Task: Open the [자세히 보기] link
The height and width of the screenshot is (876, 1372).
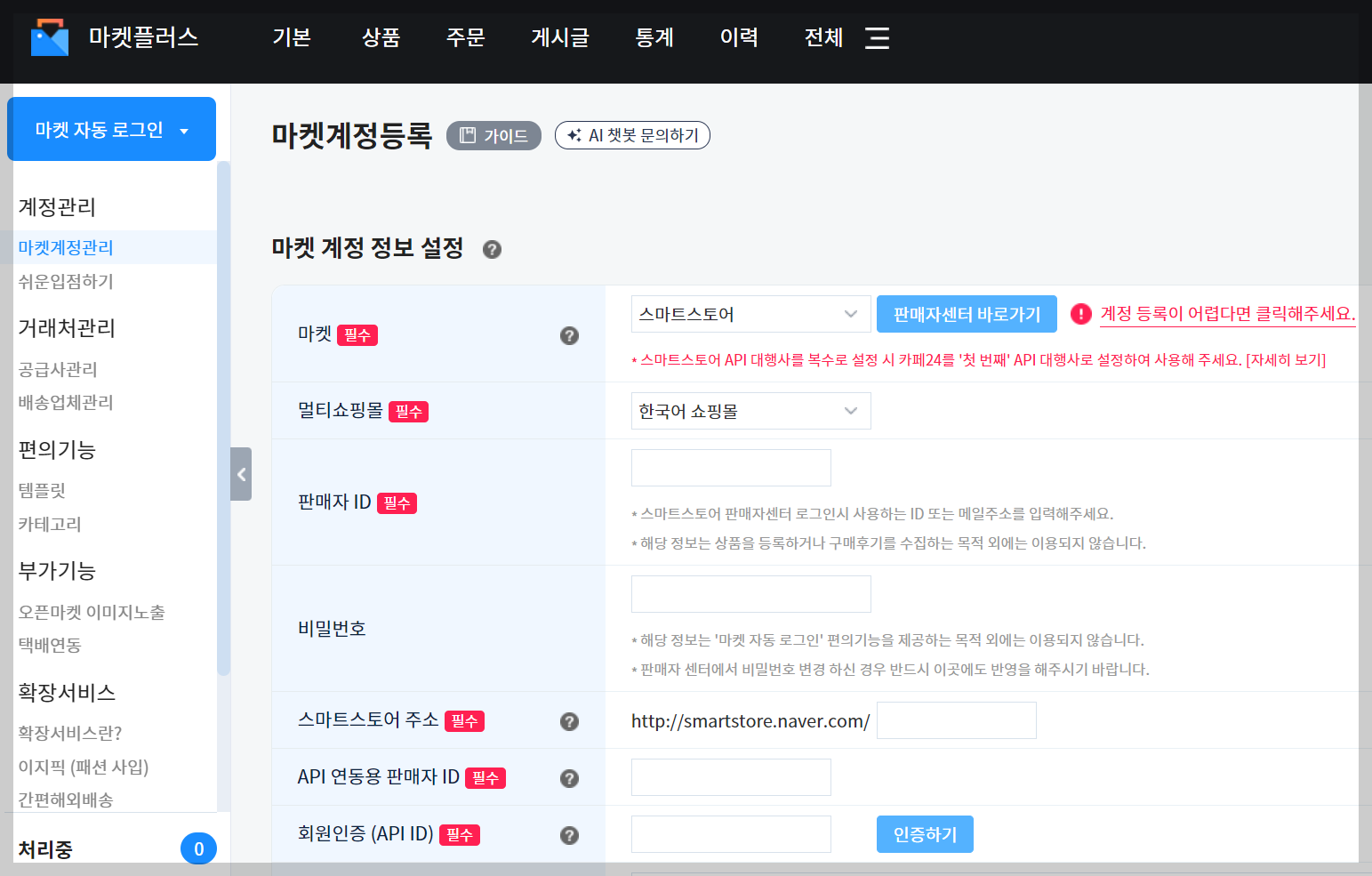Action: [1286, 360]
